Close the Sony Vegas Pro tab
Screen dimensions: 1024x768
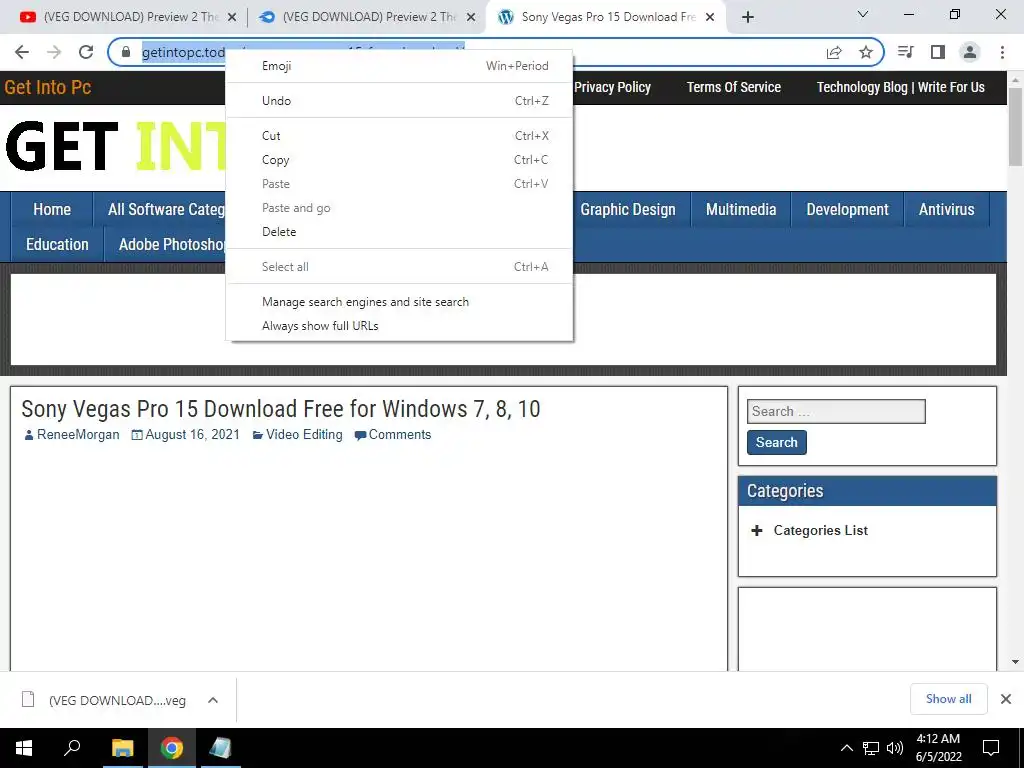tap(710, 18)
